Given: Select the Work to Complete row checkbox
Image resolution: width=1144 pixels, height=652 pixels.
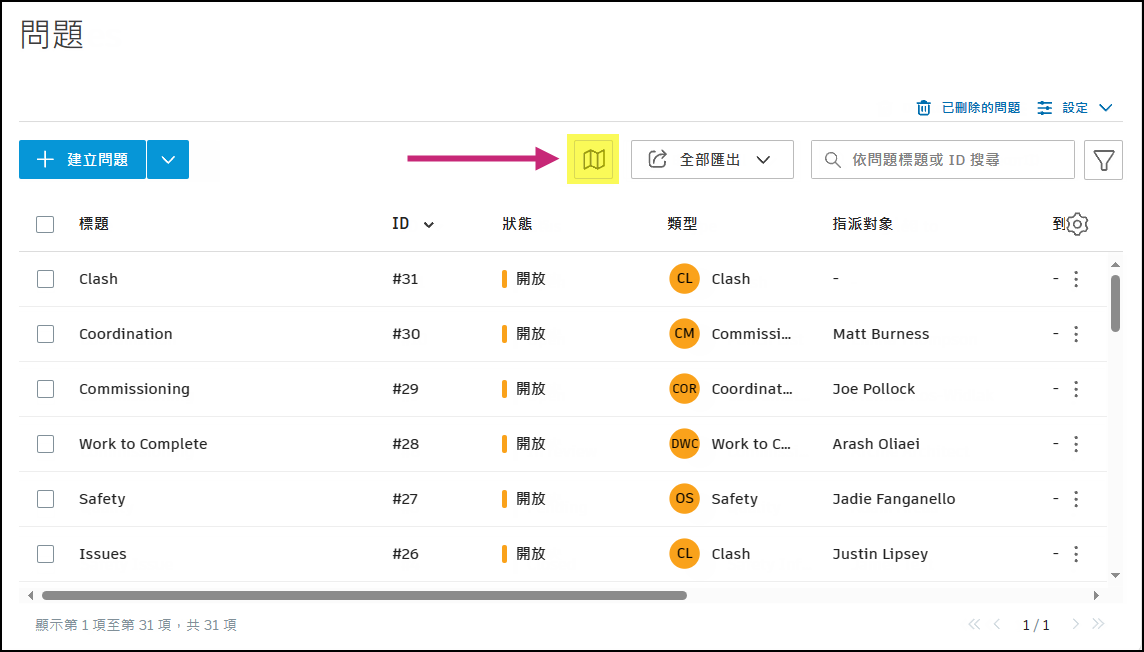Looking at the screenshot, I should tap(45, 444).
